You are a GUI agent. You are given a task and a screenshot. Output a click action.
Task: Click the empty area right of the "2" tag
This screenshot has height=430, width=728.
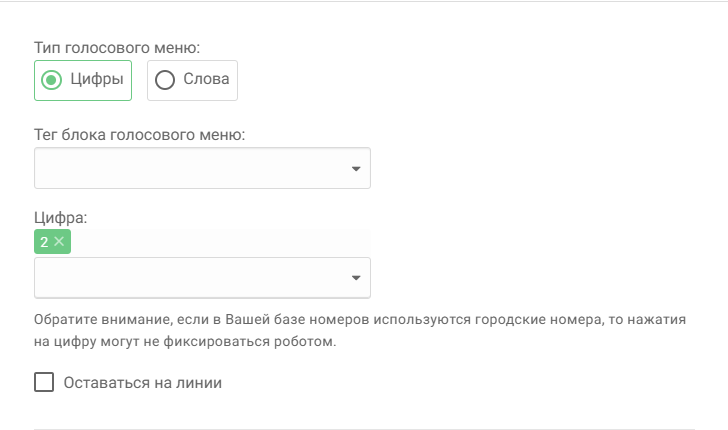[x=220, y=241]
